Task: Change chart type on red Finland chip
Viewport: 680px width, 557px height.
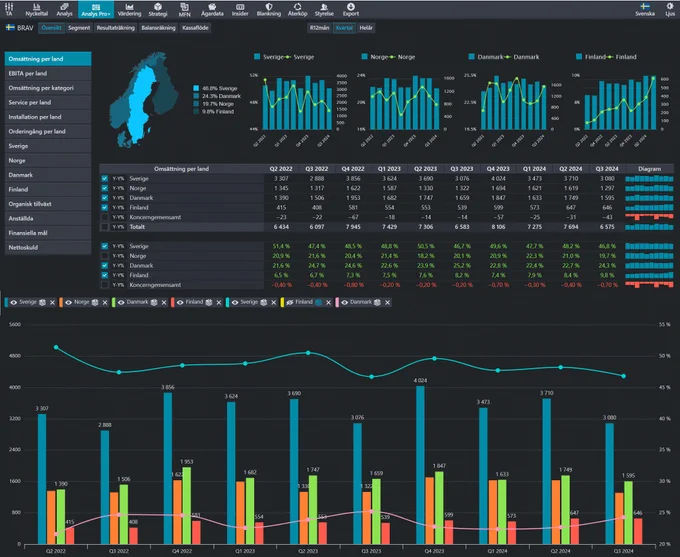Action: (209, 302)
